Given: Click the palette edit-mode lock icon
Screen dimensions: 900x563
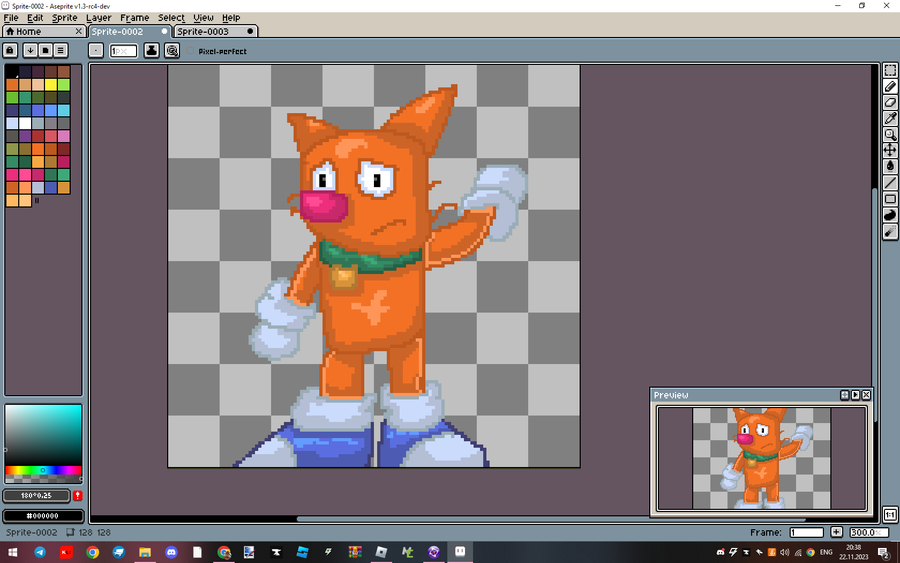Looking at the screenshot, I should tap(10, 51).
